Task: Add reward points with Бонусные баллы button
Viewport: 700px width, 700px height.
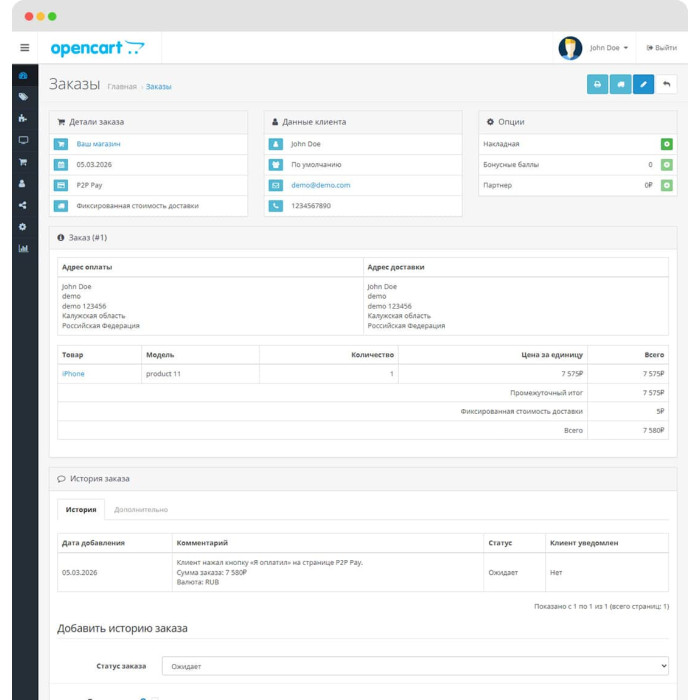Action: pyautogui.click(x=667, y=165)
